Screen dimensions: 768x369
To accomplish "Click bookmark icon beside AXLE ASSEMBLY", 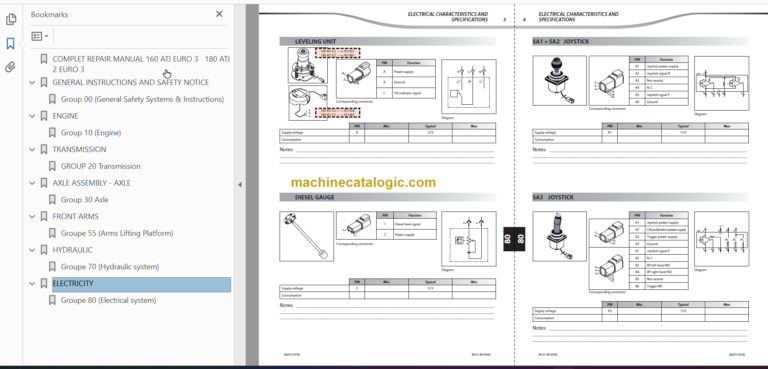I will pos(44,183).
